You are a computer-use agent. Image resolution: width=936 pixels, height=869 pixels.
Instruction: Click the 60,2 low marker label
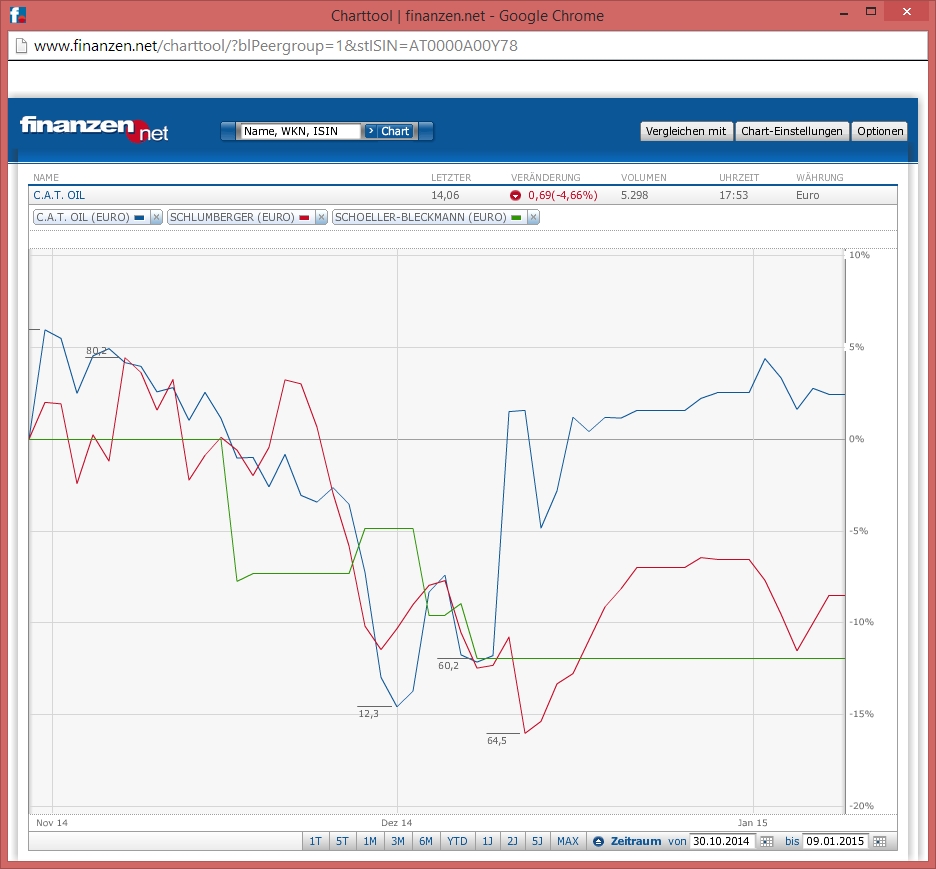(448, 665)
